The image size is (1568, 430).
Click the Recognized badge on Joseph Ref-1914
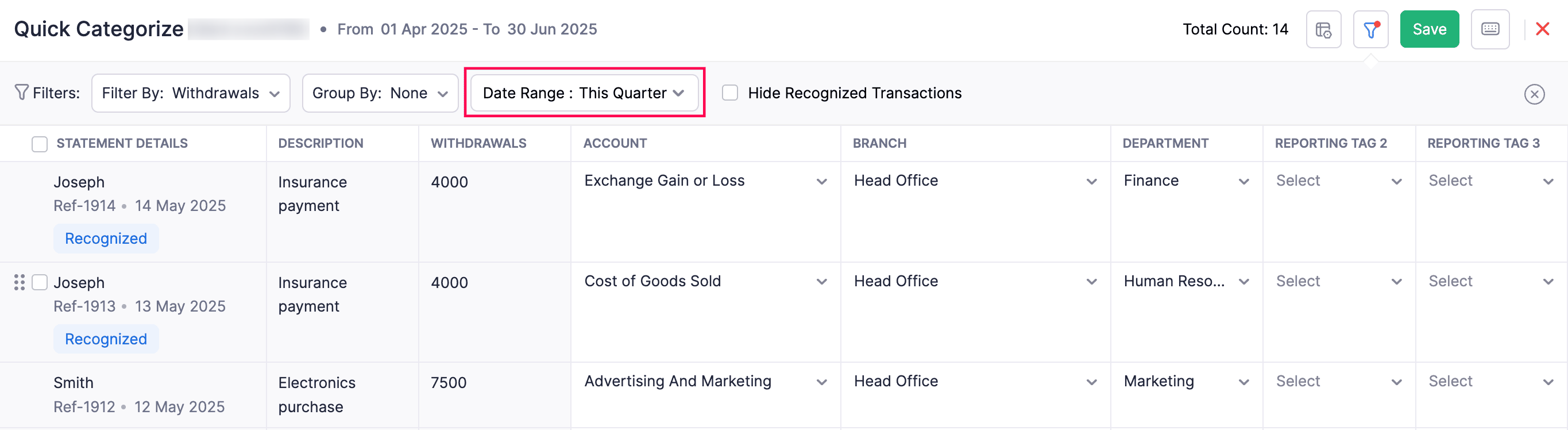[106, 238]
